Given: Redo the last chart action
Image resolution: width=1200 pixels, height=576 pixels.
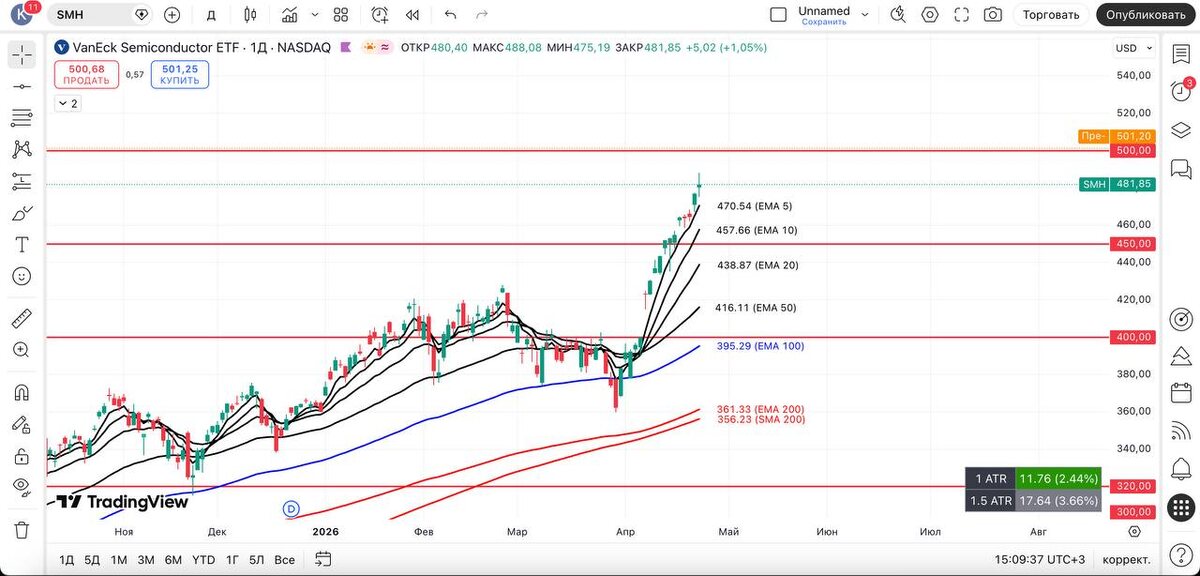Looking at the screenshot, I should coord(482,15).
